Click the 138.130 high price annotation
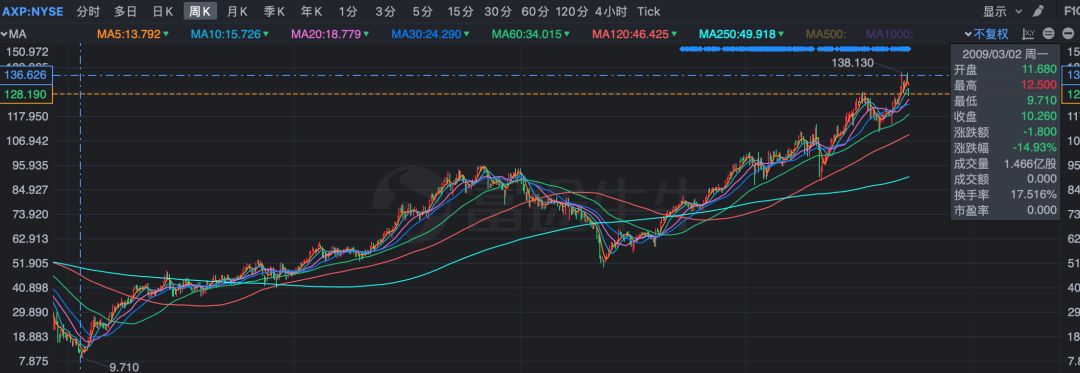The image size is (1080, 373). [852, 63]
